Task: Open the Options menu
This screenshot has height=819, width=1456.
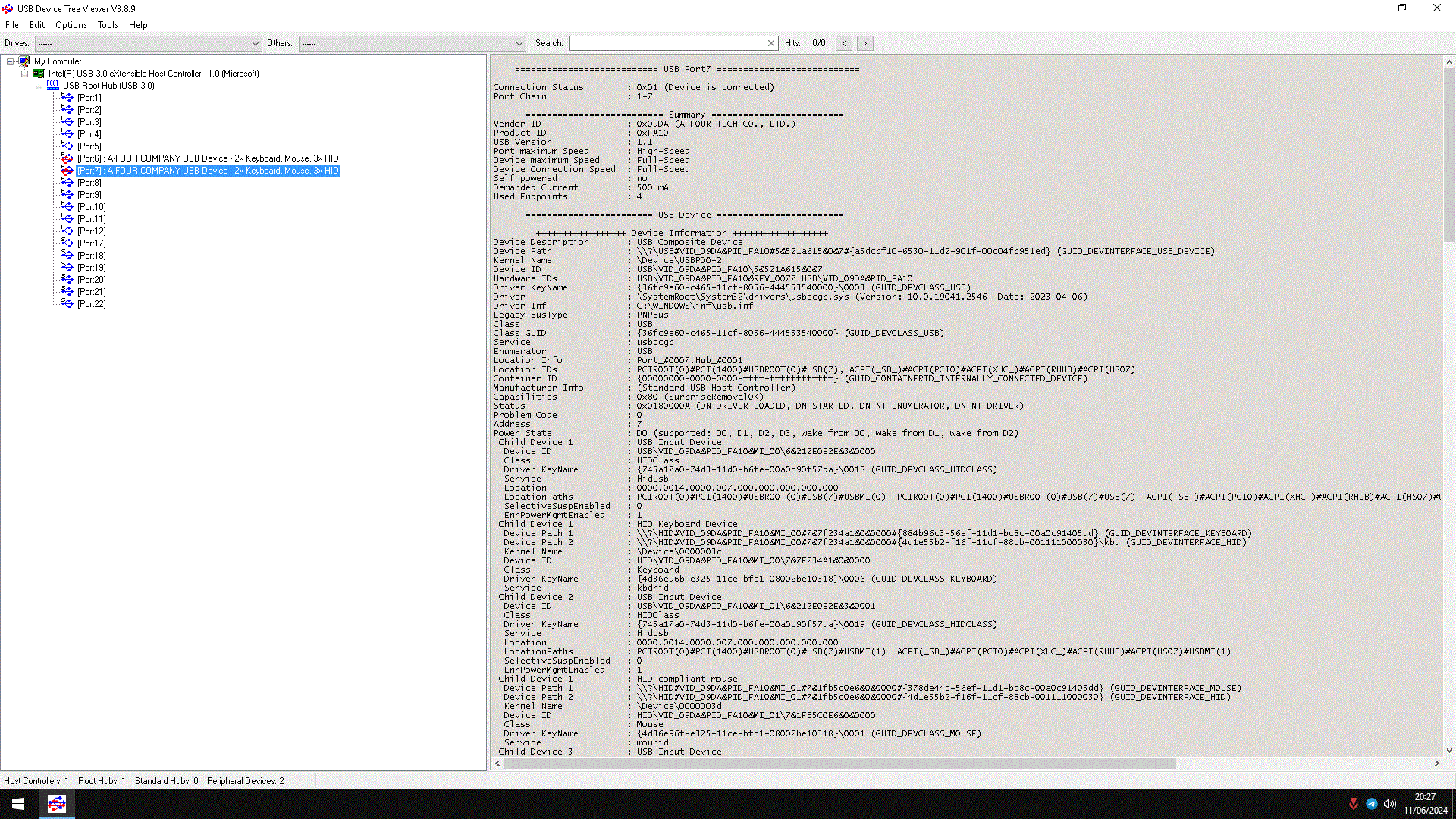Action: point(71,25)
